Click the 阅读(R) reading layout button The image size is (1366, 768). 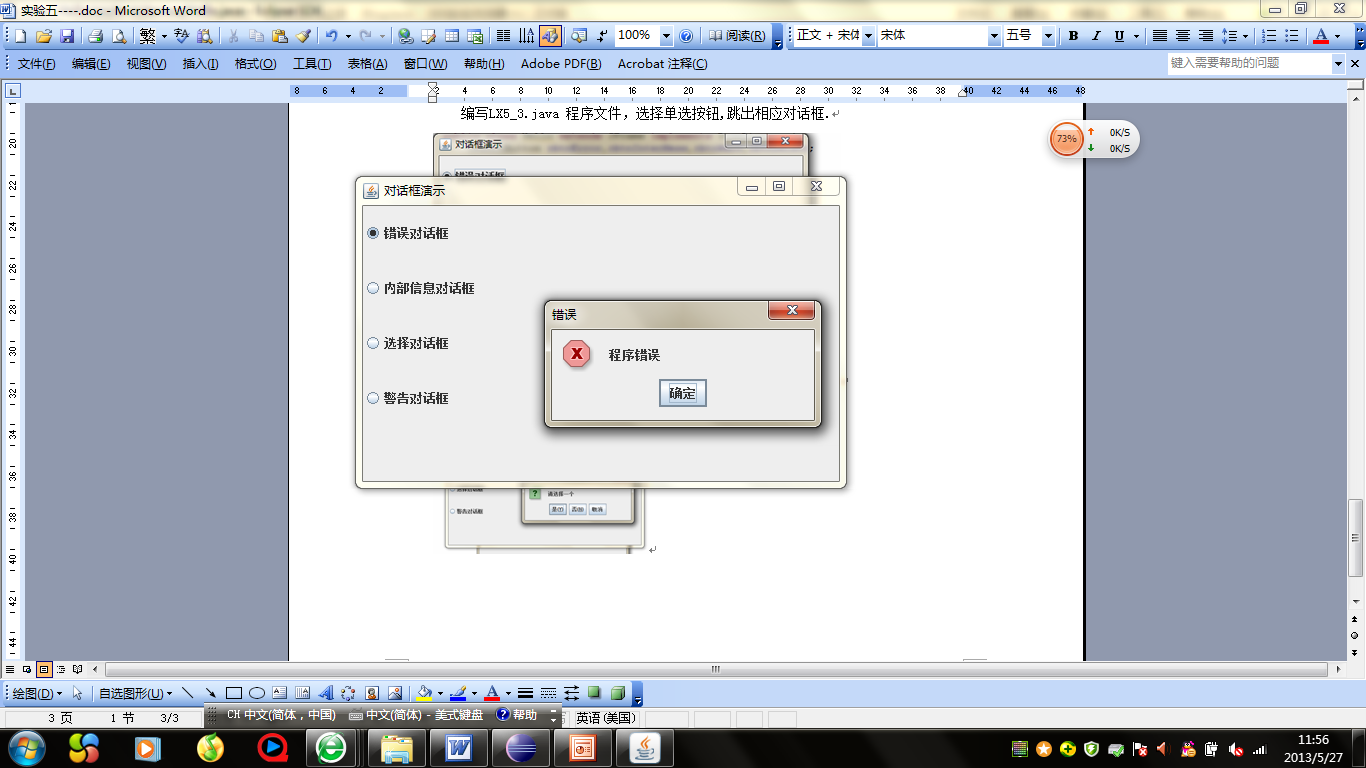pyautogui.click(x=737, y=36)
